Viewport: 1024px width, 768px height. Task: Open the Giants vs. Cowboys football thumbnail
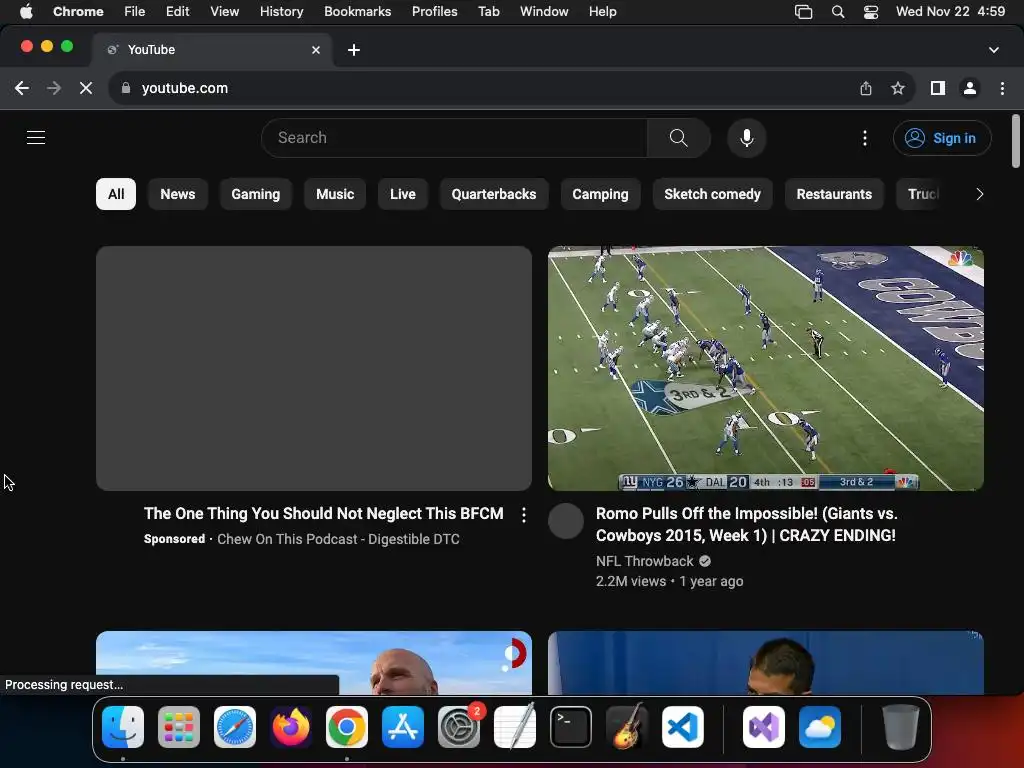[765, 368]
